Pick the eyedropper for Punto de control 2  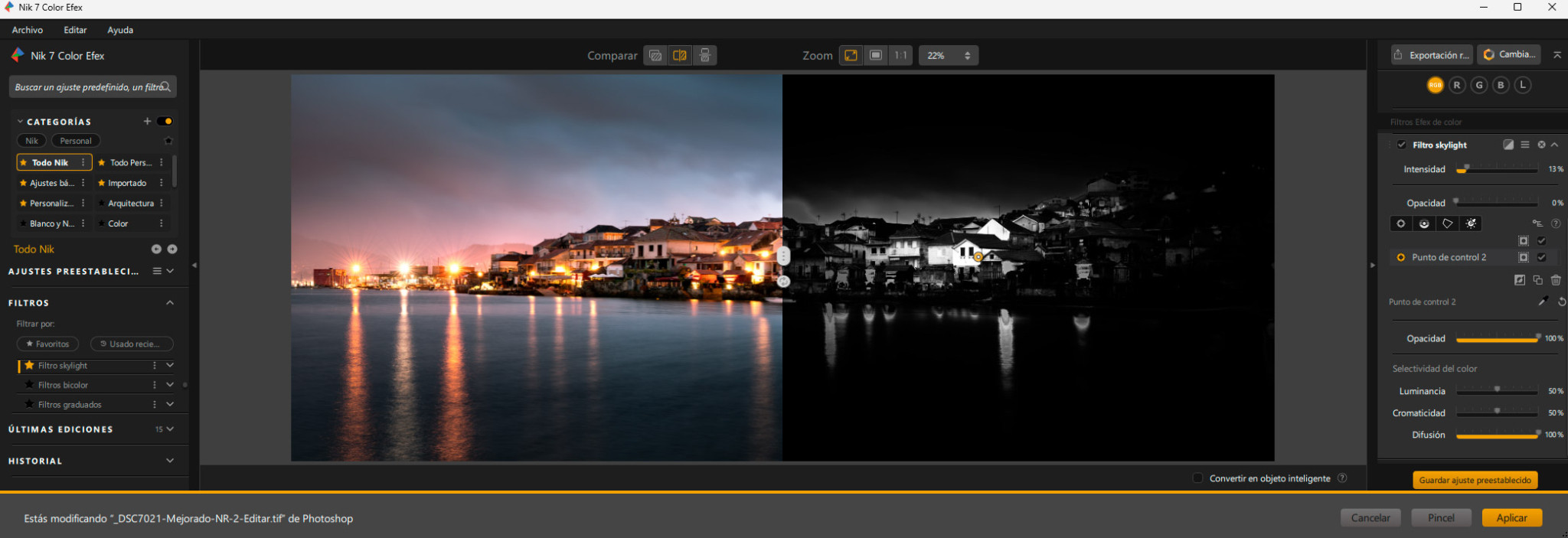point(1543,302)
